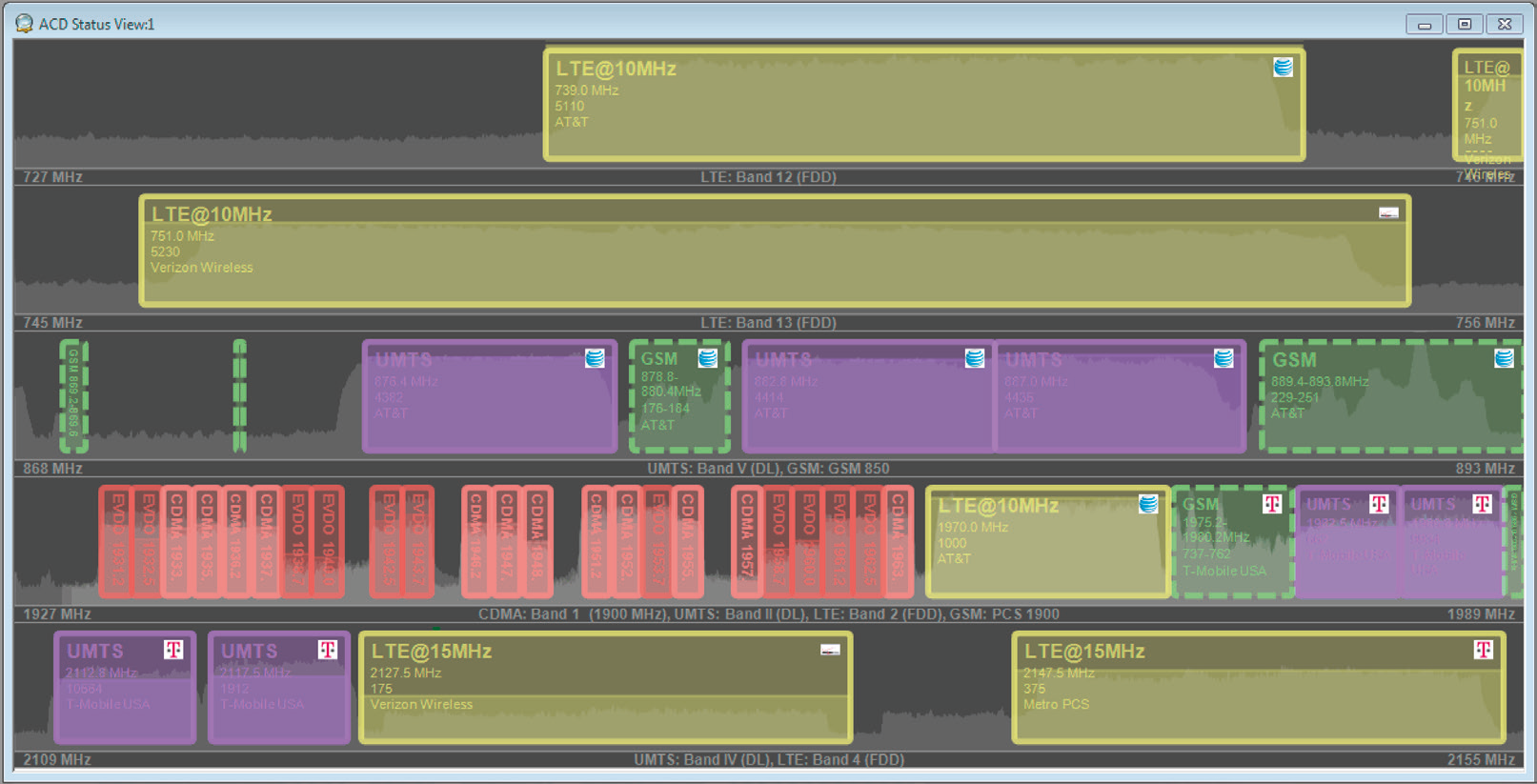Image resolution: width=1537 pixels, height=784 pixels.
Task: Click the '1989 MHz' end frequency label
Action: [x=1481, y=614]
